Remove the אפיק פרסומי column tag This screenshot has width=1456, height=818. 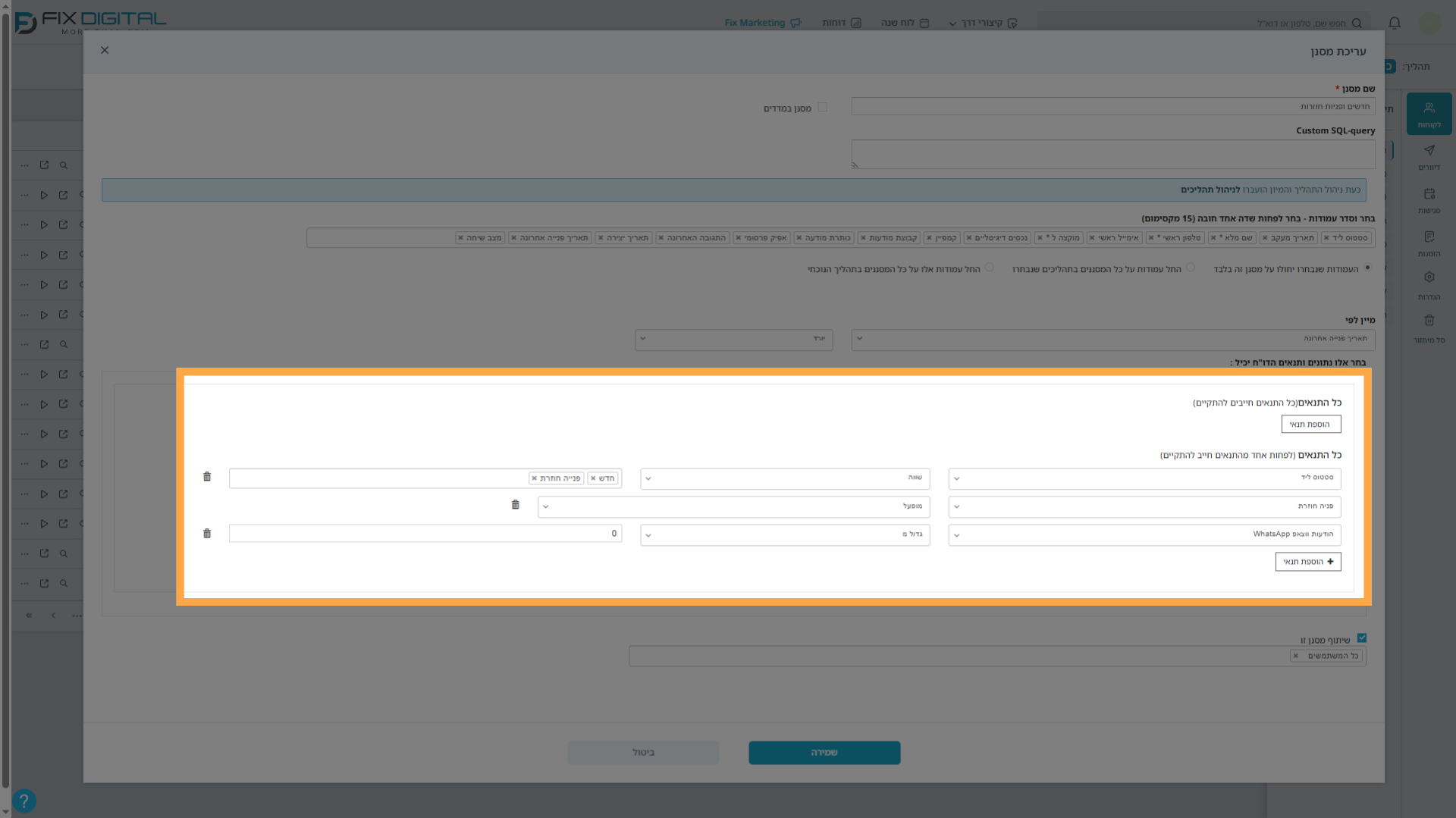pos(739,238)
